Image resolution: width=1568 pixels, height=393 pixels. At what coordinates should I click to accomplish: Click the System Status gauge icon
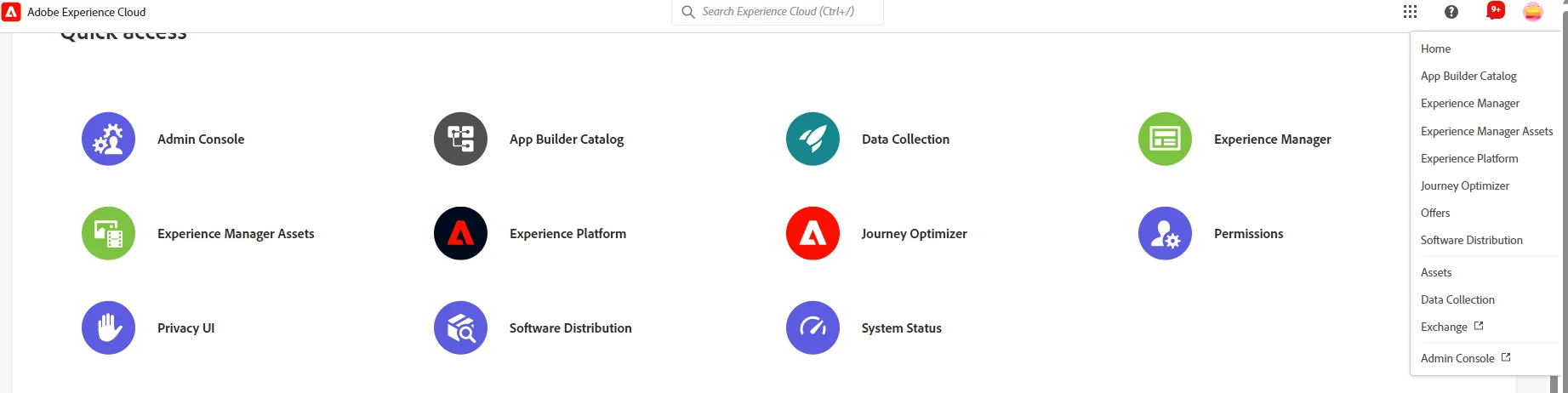[813, 327]
